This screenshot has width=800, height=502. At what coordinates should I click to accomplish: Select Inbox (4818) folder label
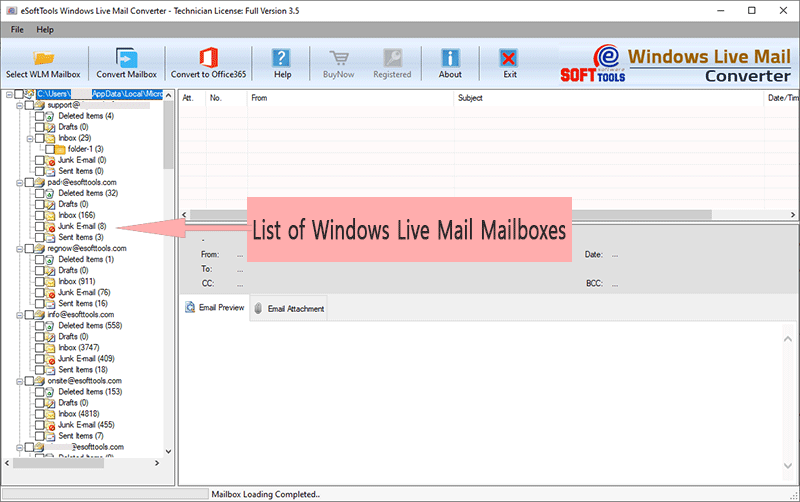tap(79, 414)
